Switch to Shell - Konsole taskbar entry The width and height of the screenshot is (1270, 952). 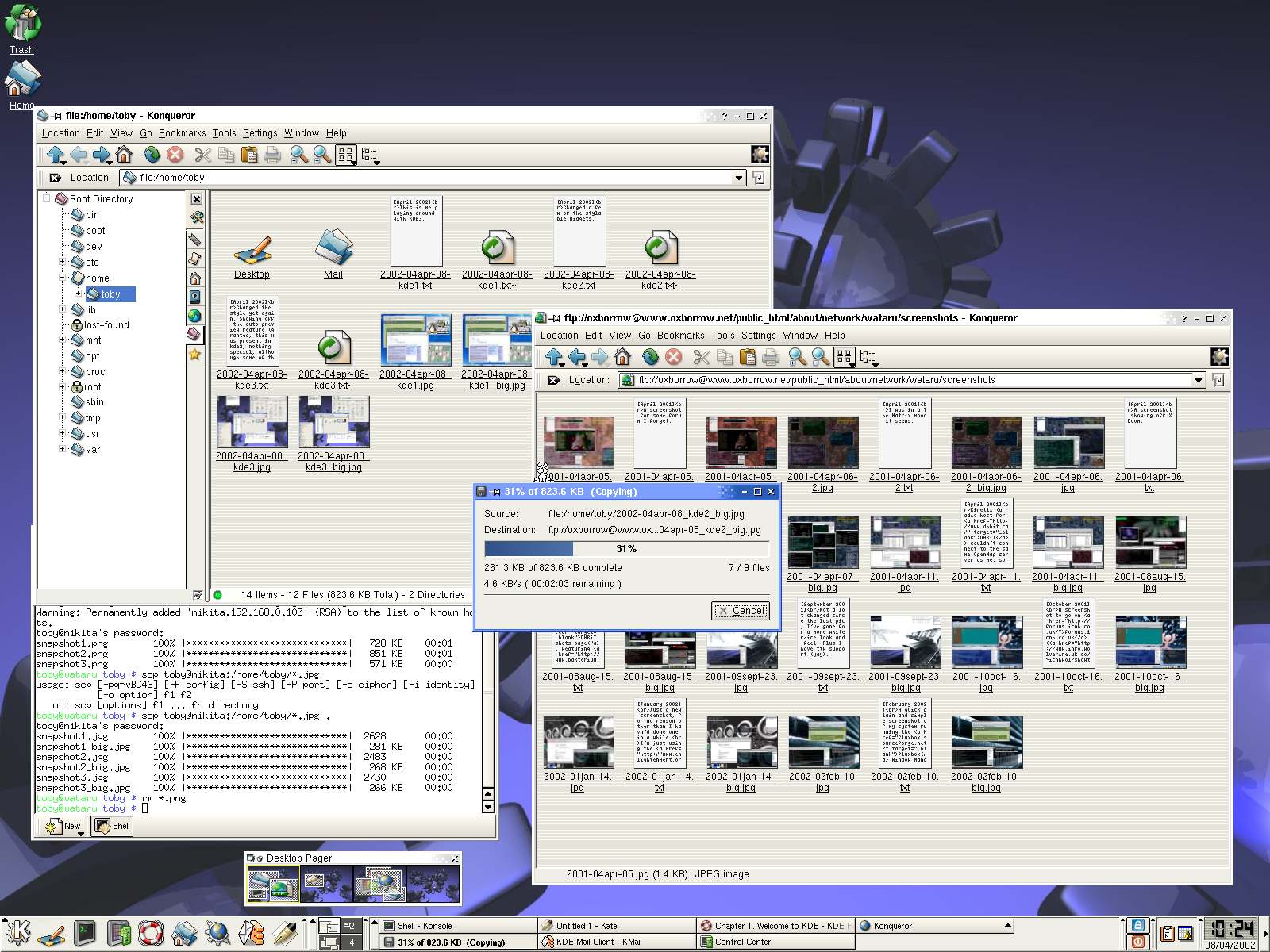pos(457,926)
